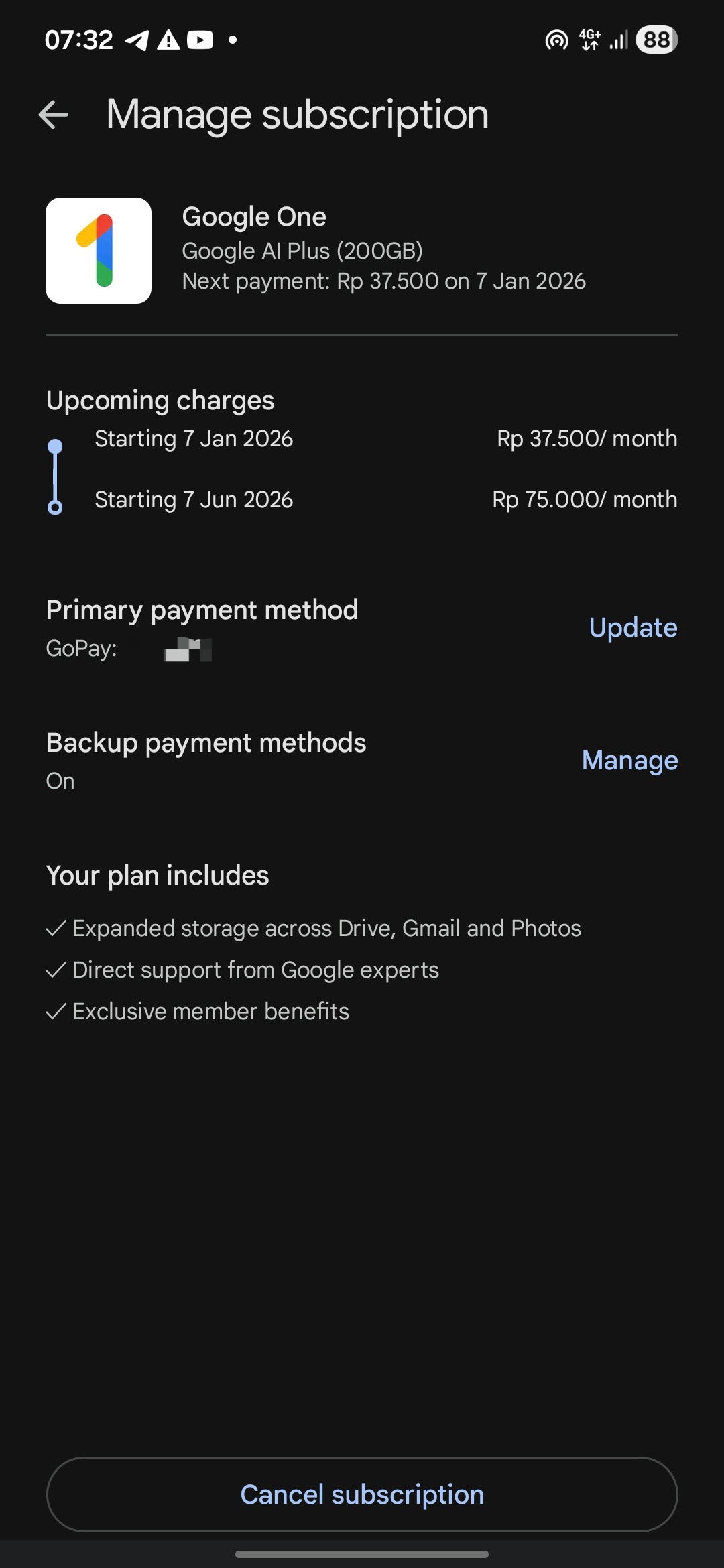The width and height of the screenshot is (724, 1568).
Task: Tap the Telegram notification icon in status bar
Action: (137, 40)
